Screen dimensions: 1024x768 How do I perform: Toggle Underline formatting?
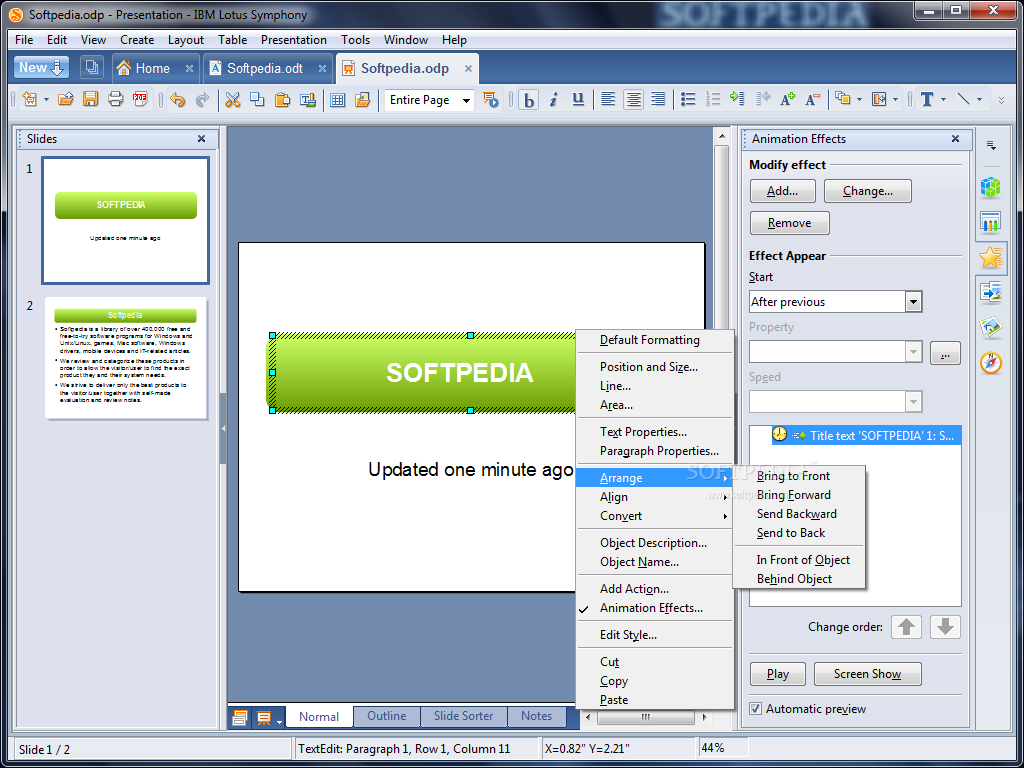point(578,99)
